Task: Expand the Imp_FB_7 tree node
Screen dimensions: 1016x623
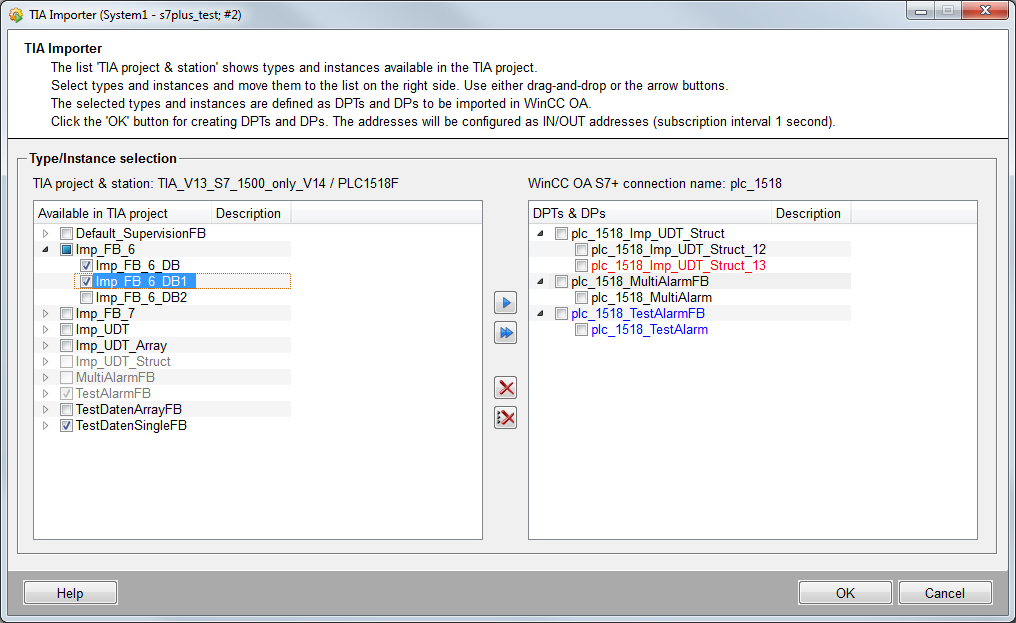Action: click(45, 314)
